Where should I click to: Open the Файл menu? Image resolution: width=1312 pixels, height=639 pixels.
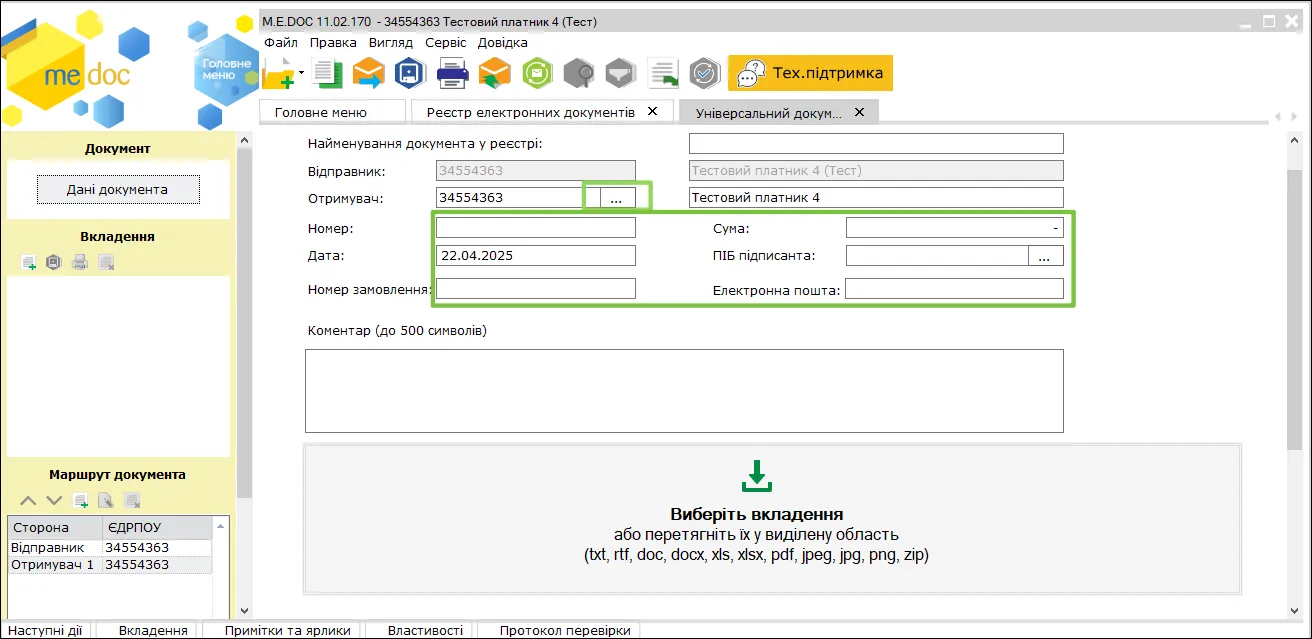point(281,43)
